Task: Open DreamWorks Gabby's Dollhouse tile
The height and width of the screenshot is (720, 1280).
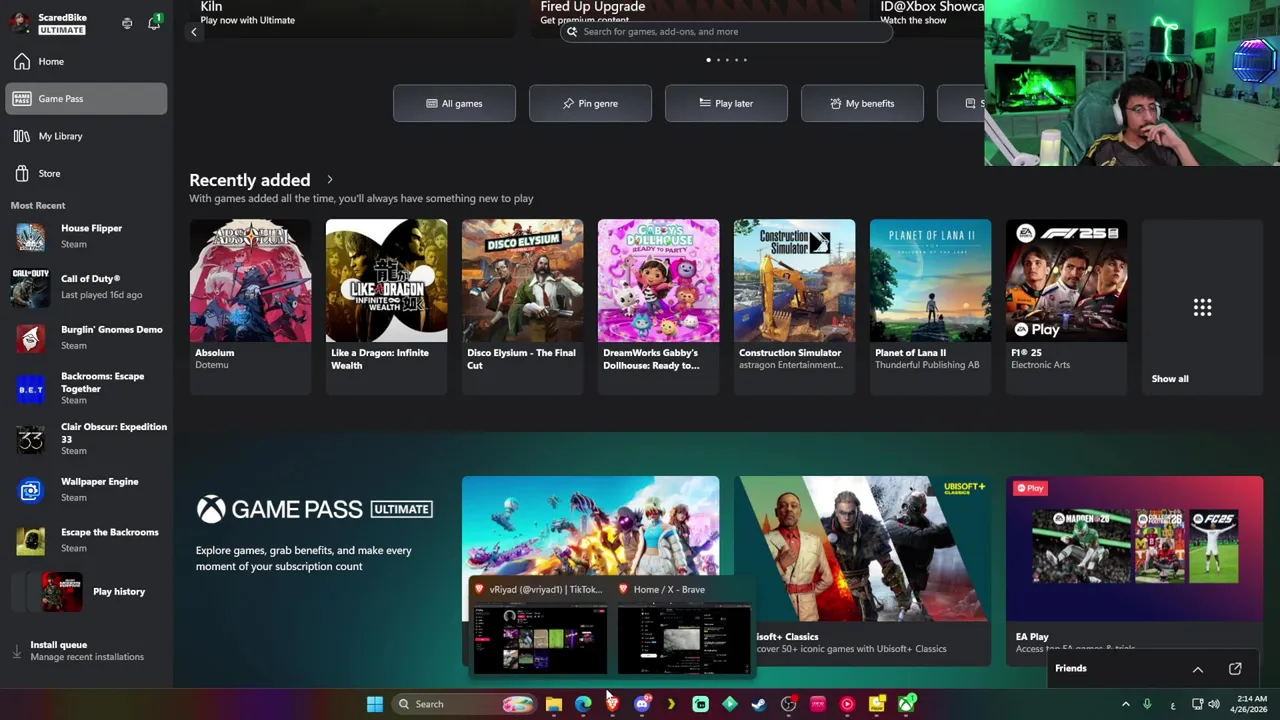Action: click(658, 306)
